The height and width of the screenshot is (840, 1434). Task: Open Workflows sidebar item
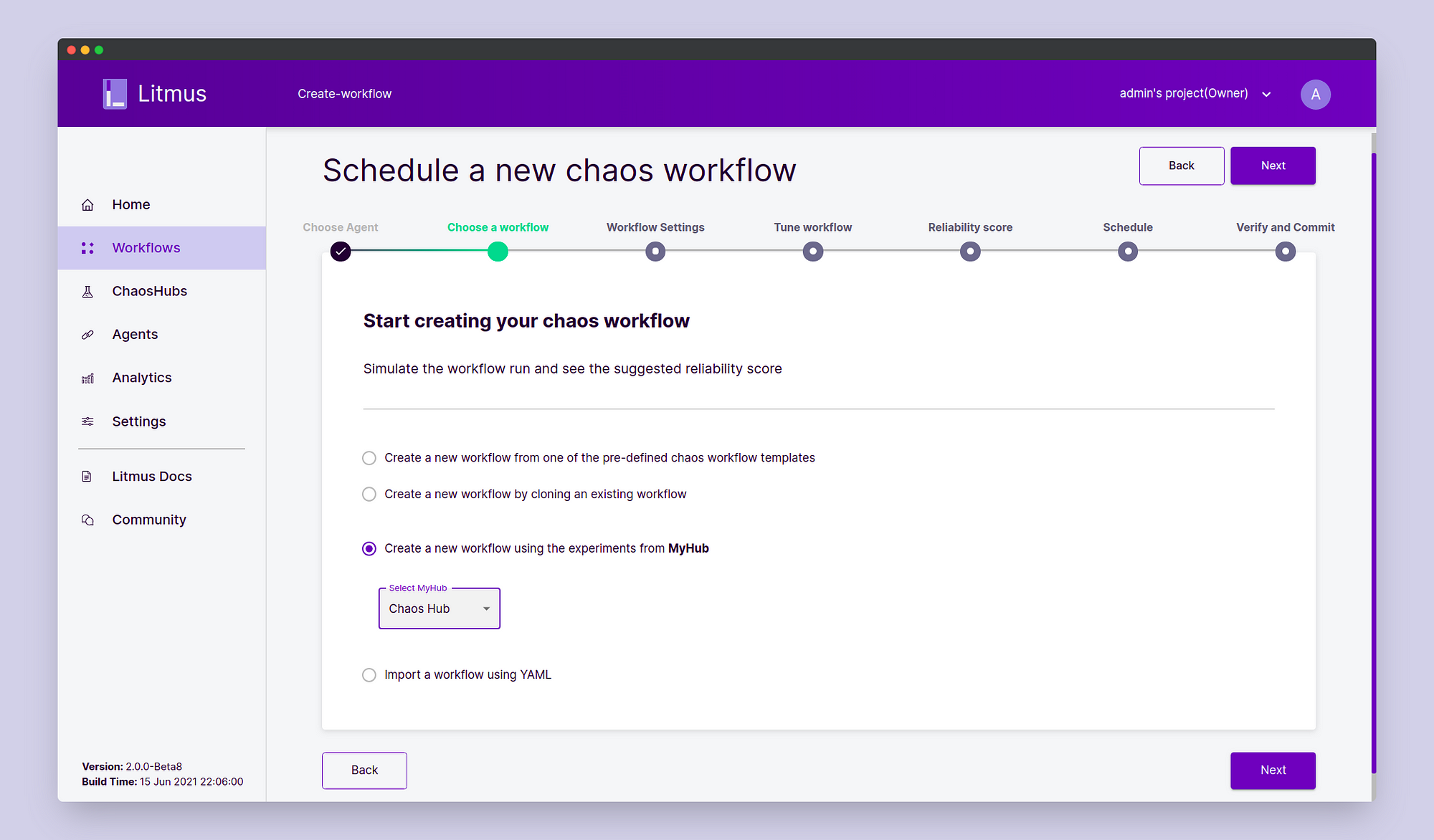(161, 248)
